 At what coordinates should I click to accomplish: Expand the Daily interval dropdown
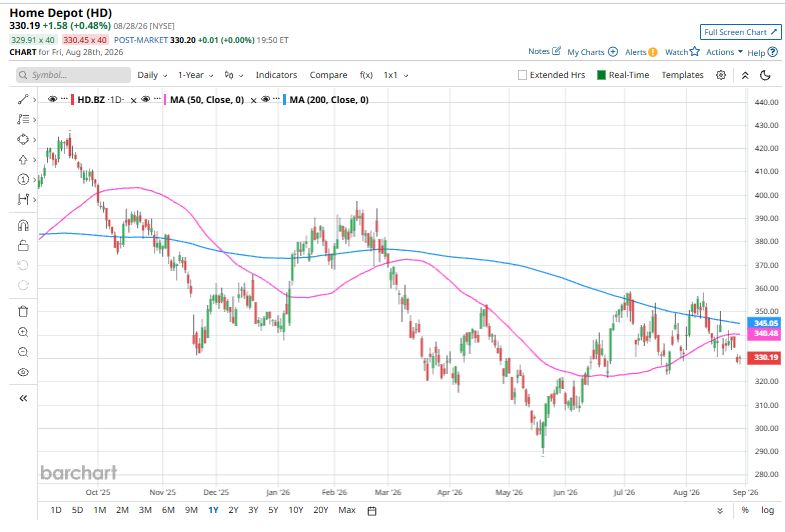point(152,75)
